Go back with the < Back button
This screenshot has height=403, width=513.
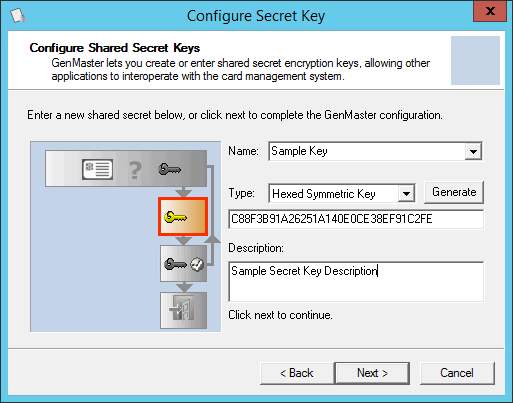[297, 373]
